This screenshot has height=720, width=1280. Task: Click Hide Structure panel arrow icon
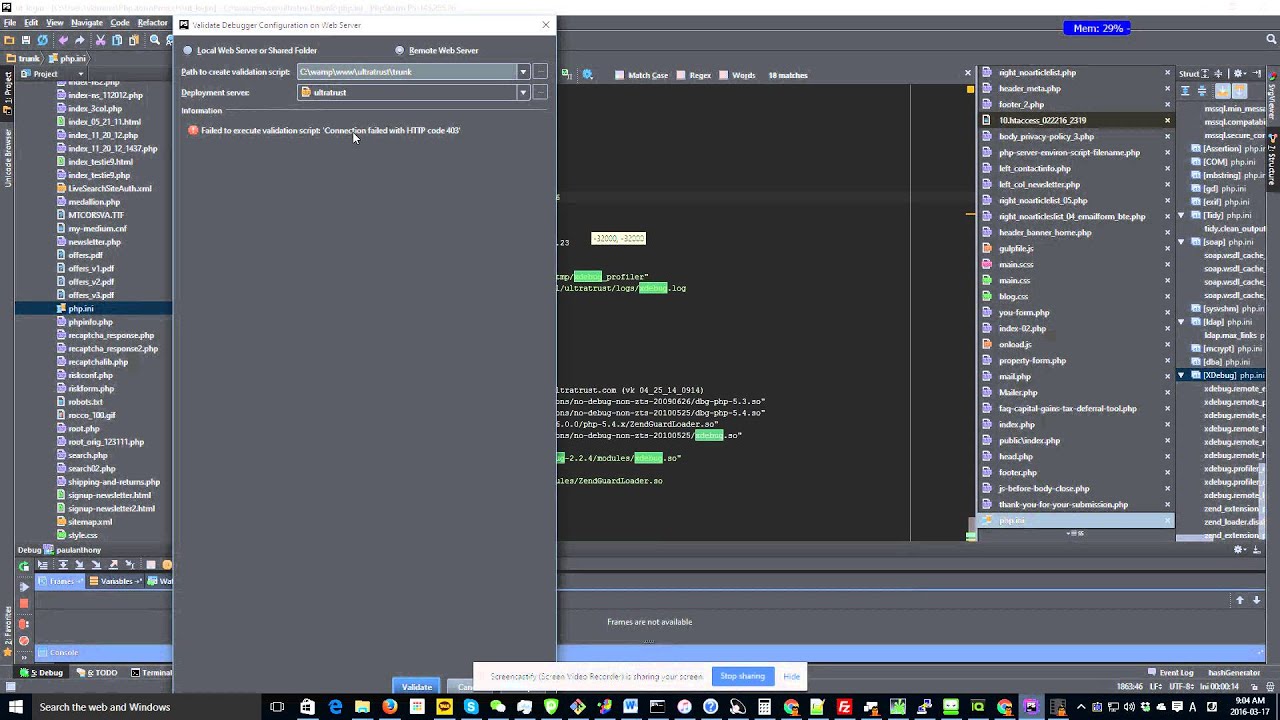click(1257, 74)
